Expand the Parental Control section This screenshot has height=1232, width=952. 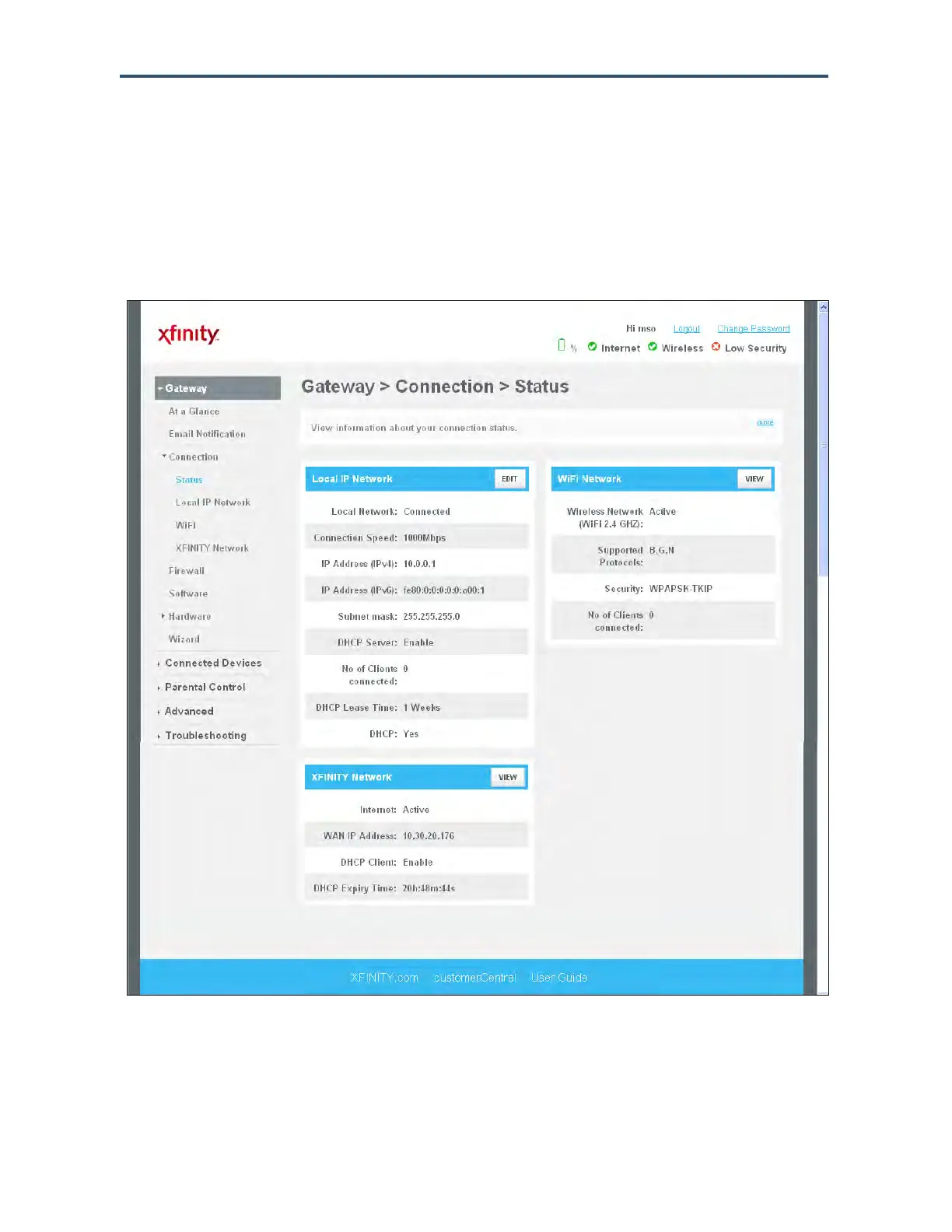point(205,688)
